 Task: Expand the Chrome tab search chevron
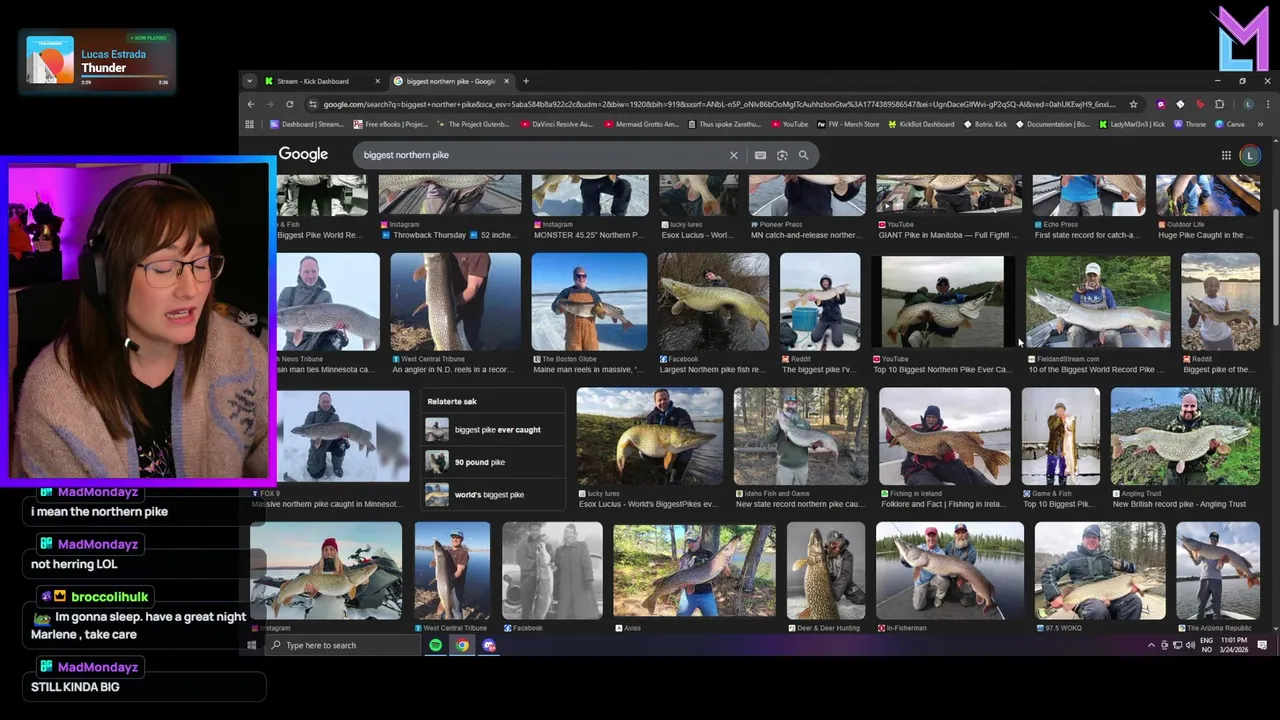pos(249,81)
